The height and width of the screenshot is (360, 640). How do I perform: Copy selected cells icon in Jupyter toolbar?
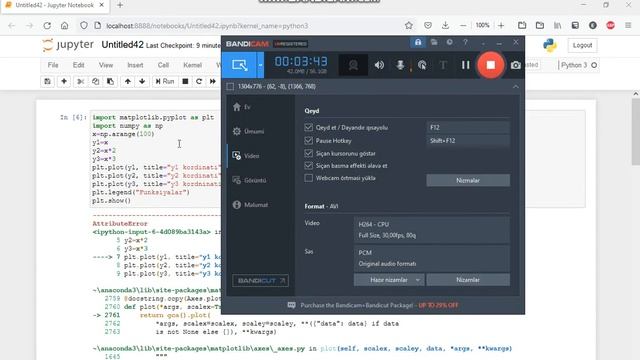pos(95,81)
